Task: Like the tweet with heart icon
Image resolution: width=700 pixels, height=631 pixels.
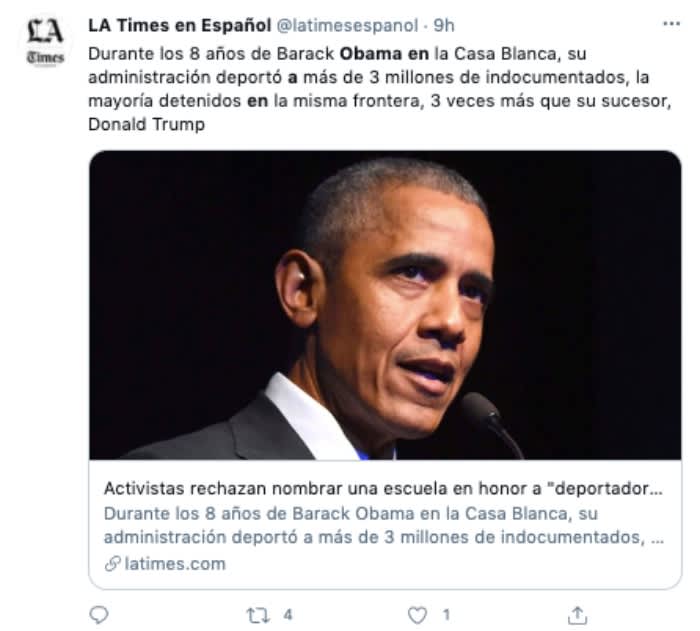Action: tap(417, 615)
